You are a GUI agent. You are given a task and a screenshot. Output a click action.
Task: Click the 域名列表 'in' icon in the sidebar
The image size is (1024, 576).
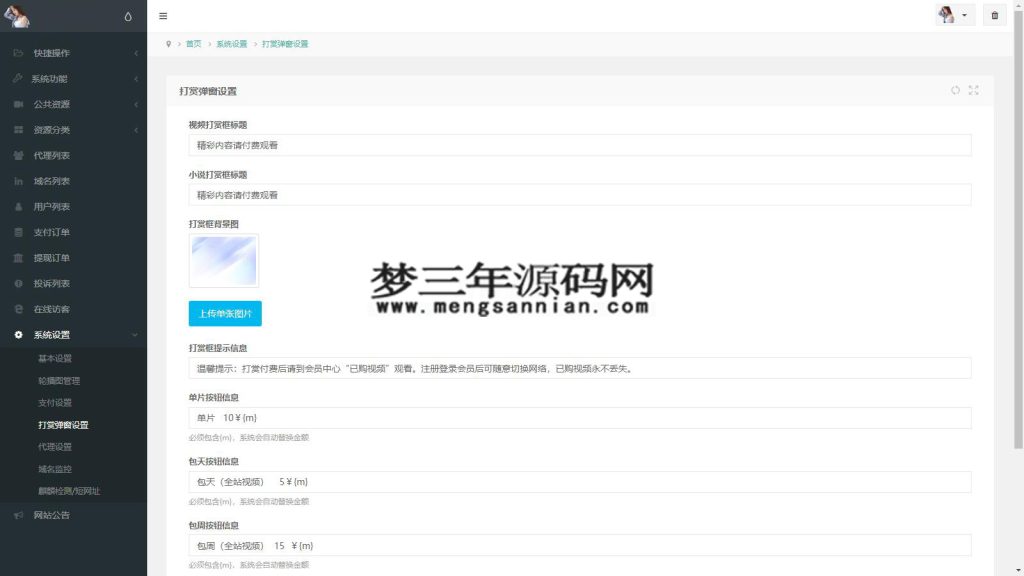click(16, 181)
